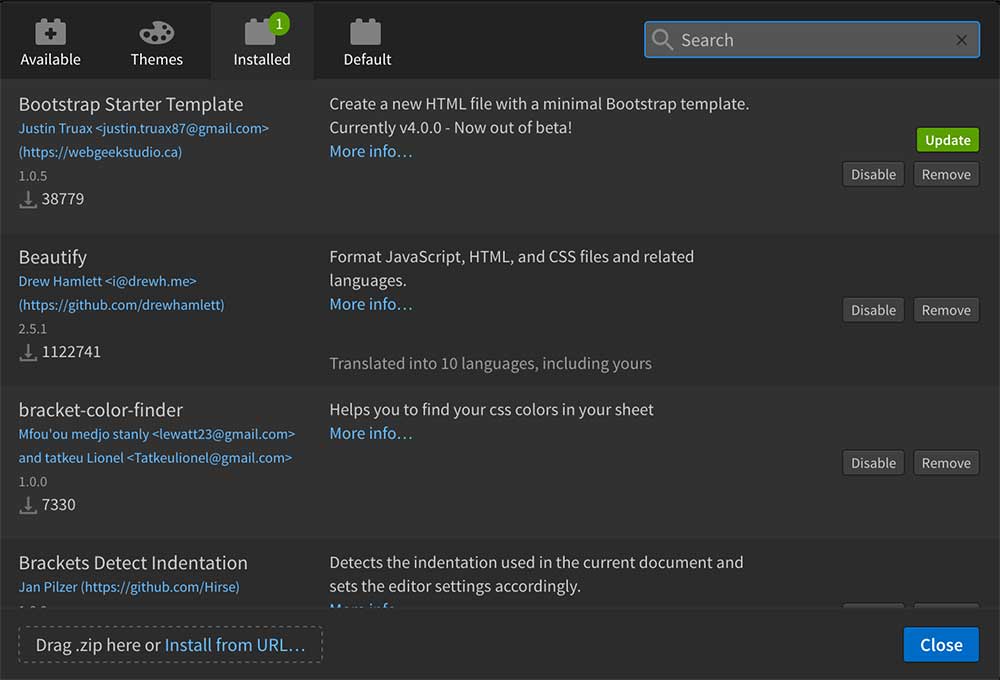
Task: Open More info for Beautify
Action: point(371,304)
